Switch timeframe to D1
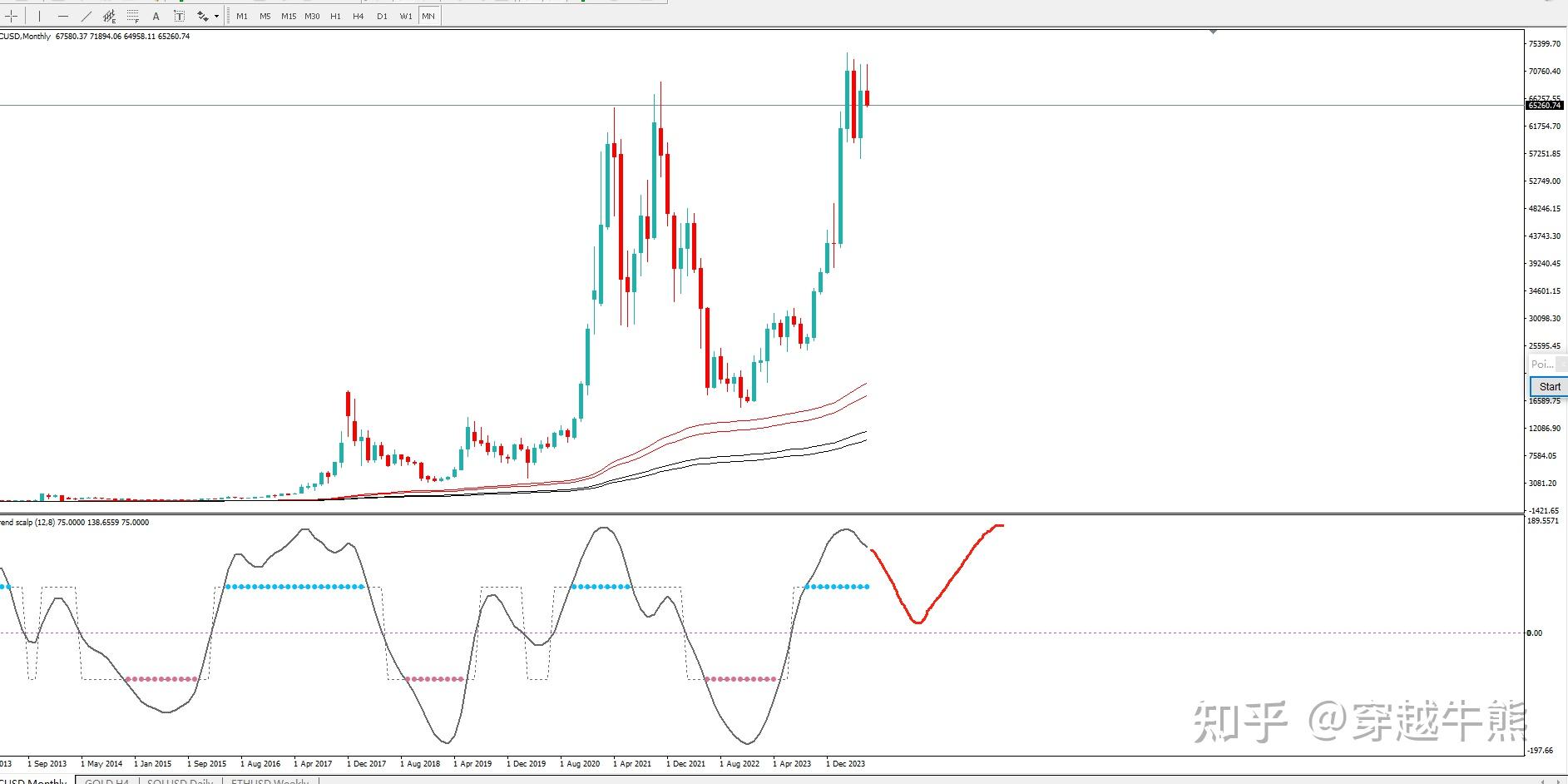This screenshot has height=784, width=1568. coord(382,16)
